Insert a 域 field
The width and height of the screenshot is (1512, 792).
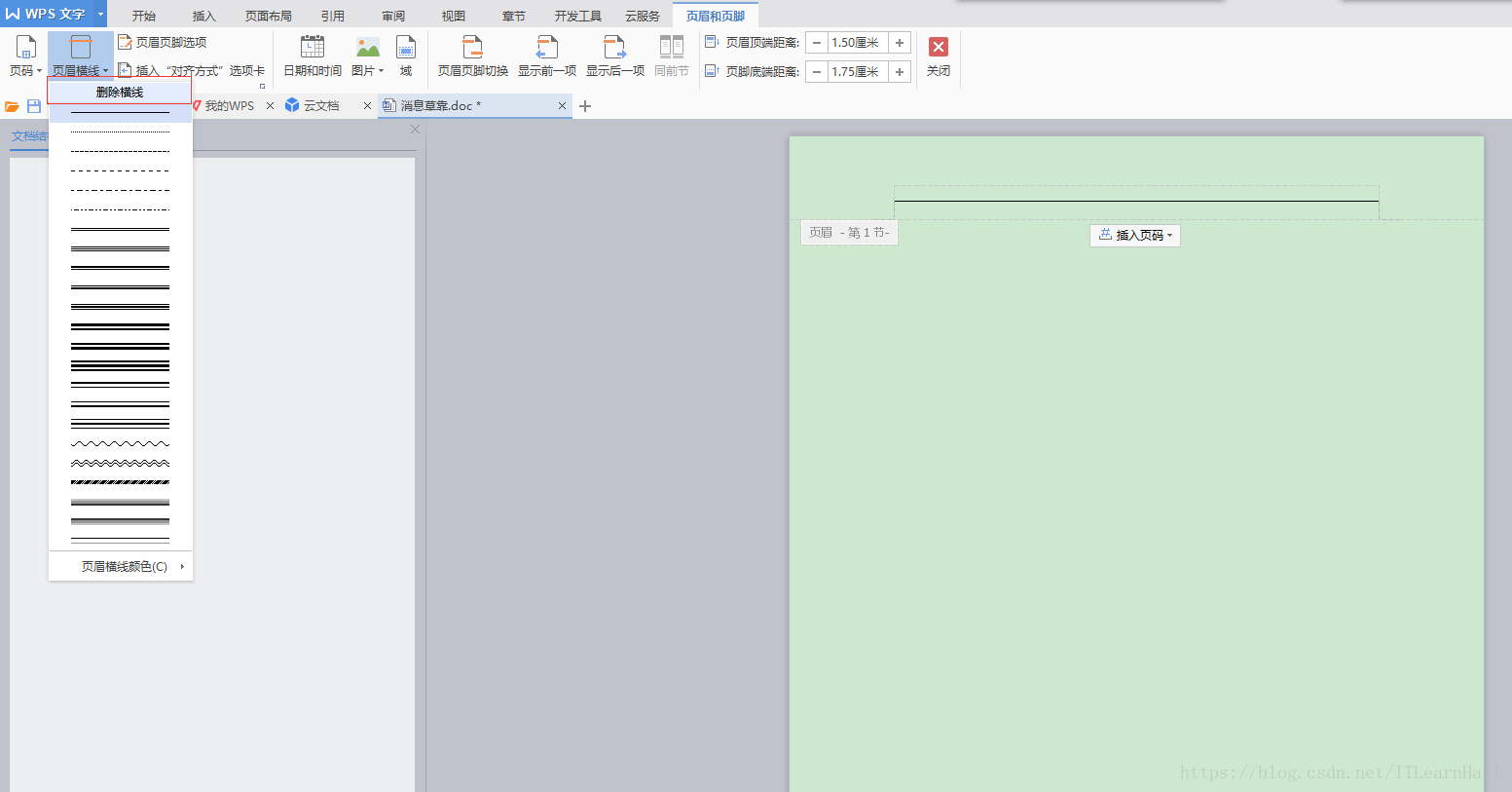coord(406,57)
